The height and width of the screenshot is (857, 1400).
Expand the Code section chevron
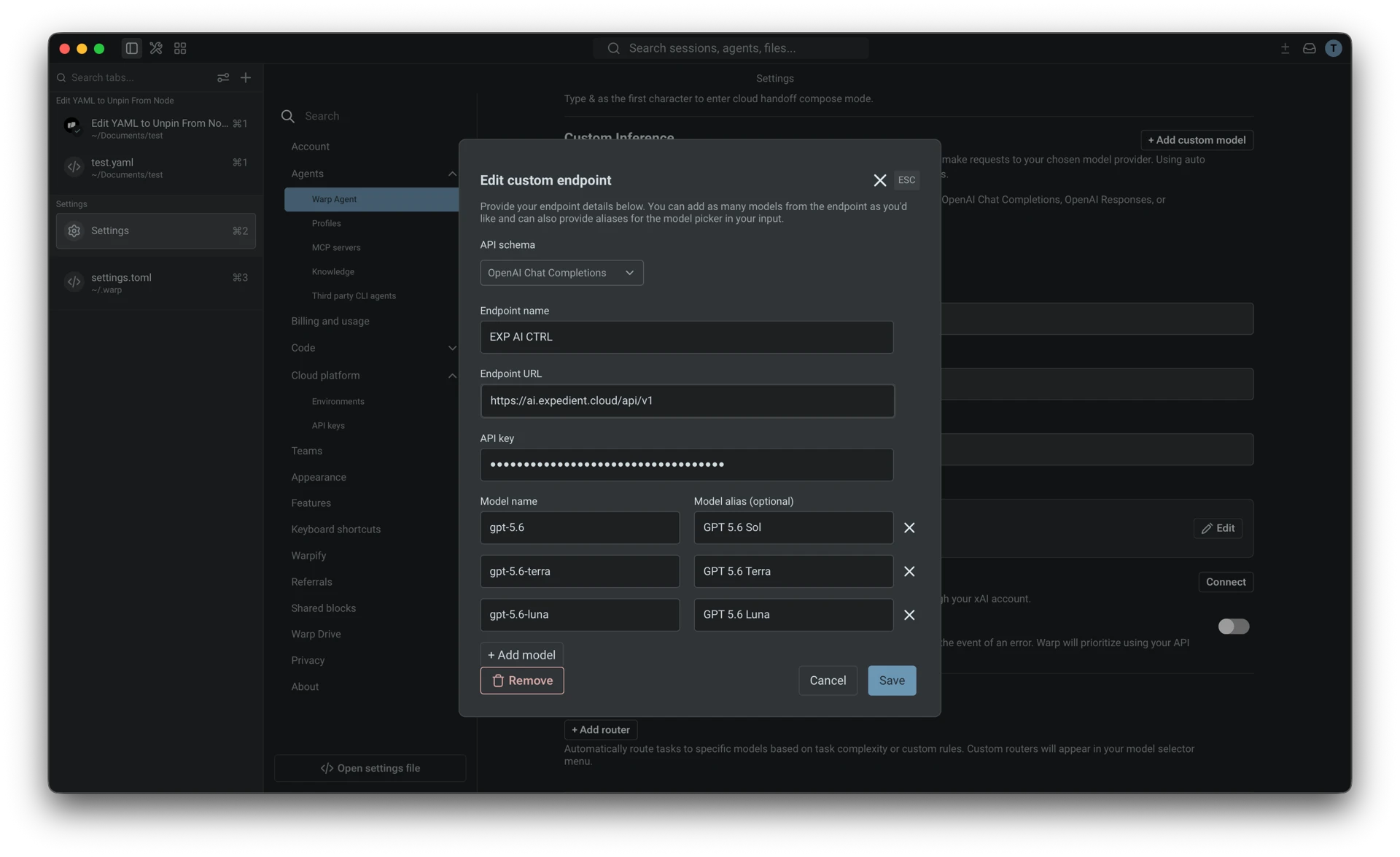pyautogui.click(x=452, y=348)
